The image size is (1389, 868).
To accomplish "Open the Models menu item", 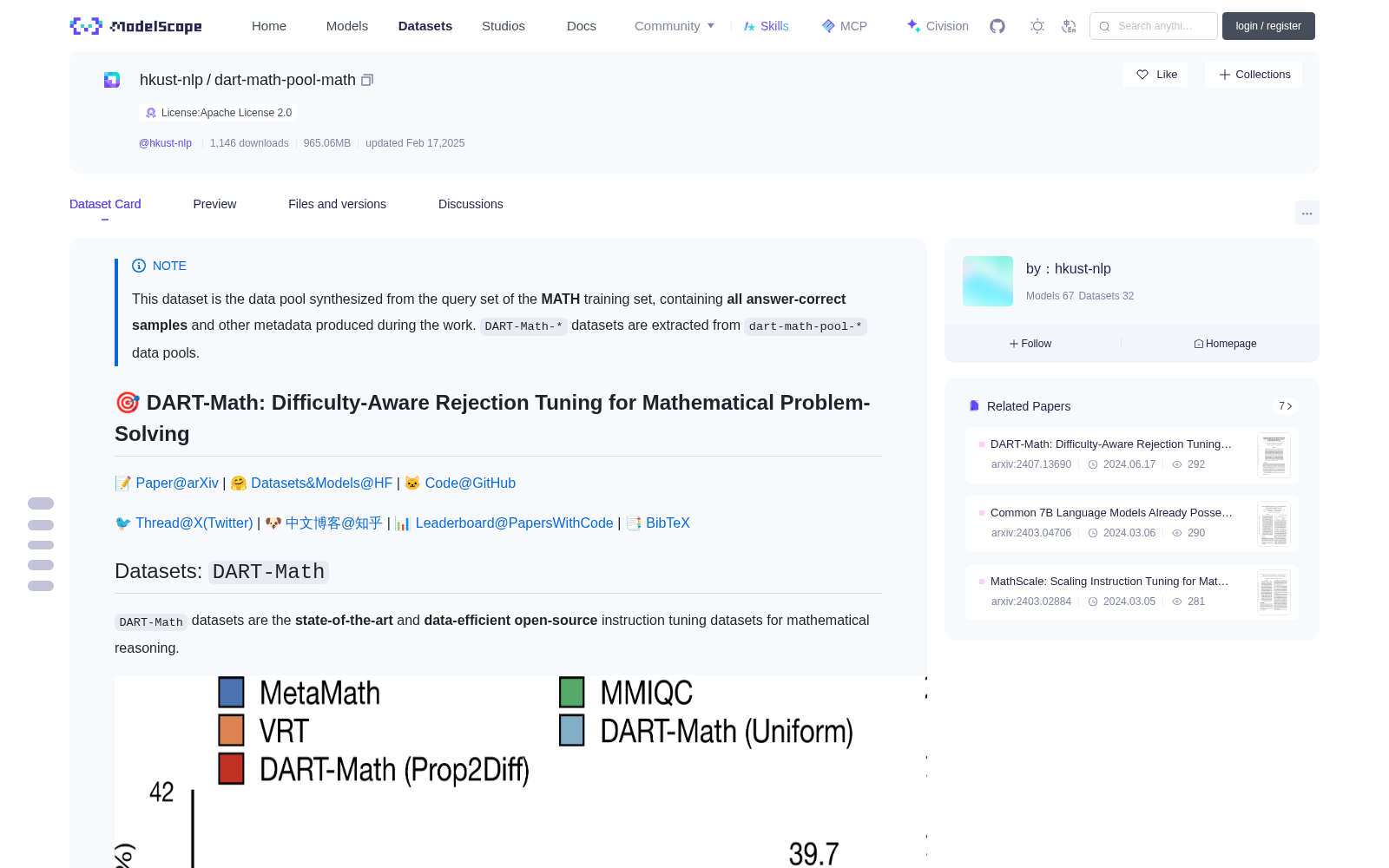I will (347, 26).
